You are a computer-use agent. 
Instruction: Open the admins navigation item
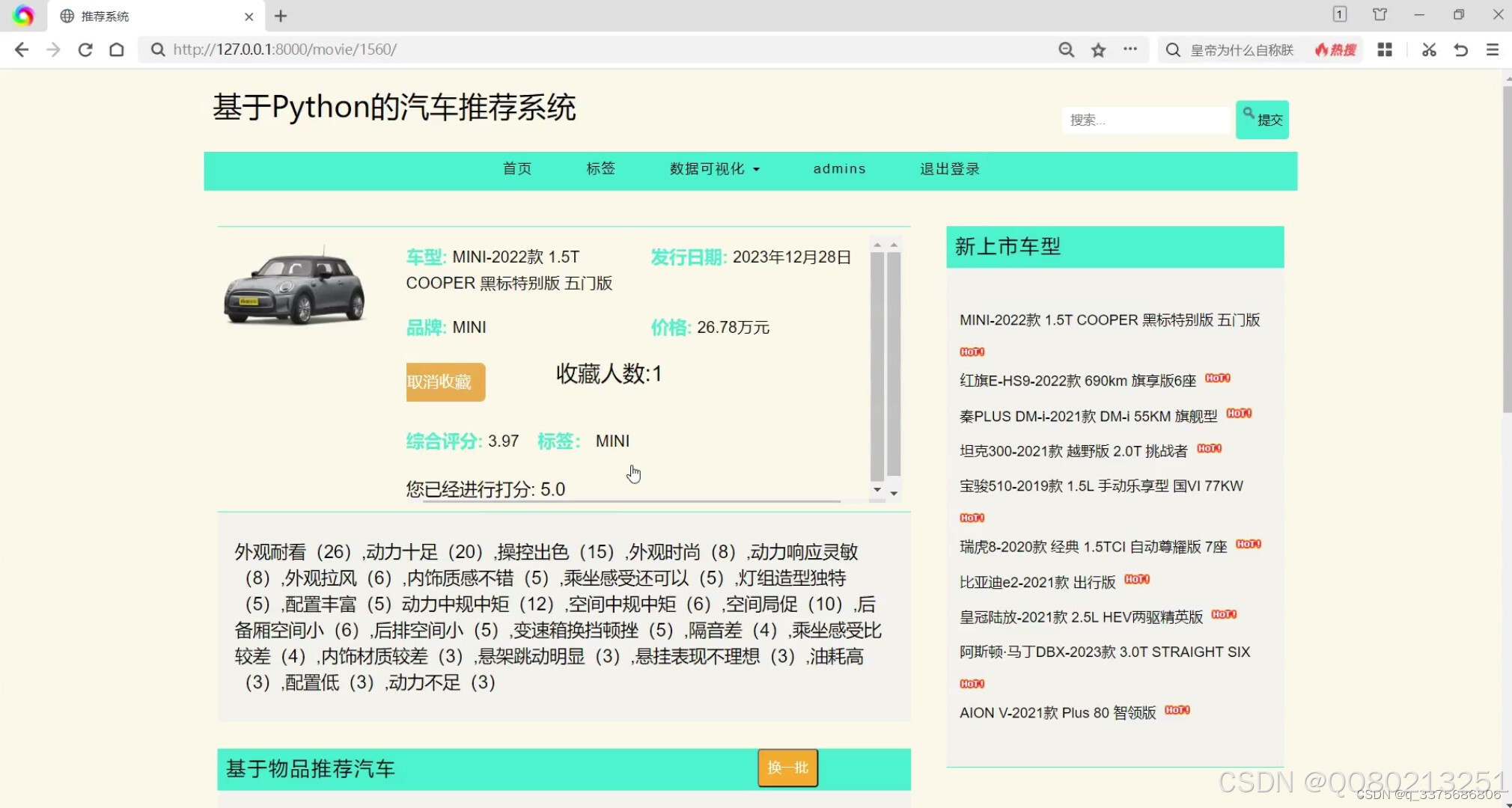click(838, 168)
